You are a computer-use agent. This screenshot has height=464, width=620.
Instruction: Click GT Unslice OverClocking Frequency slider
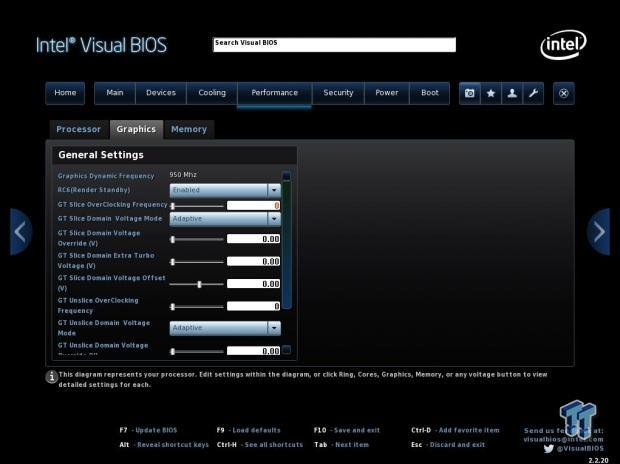click(197, 307)
